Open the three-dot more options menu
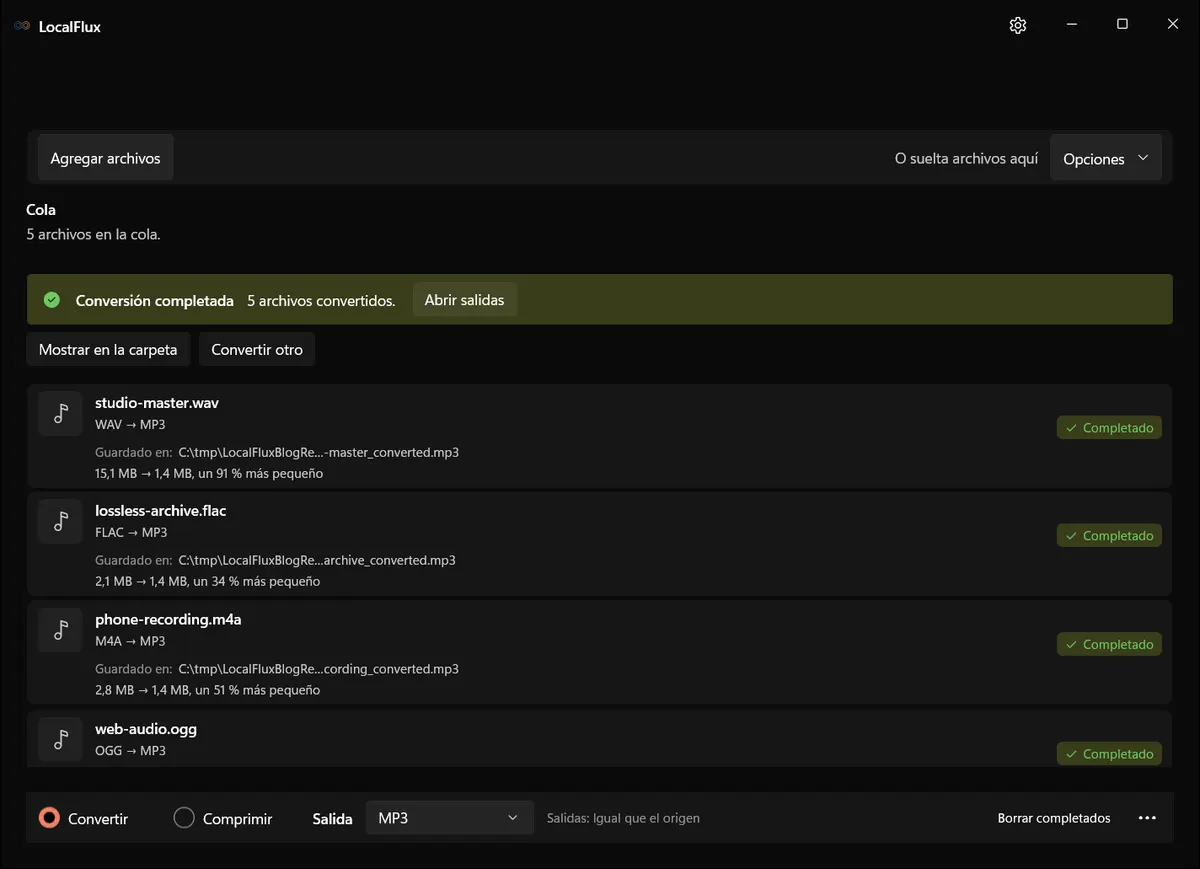 [x=1147, y=818]
